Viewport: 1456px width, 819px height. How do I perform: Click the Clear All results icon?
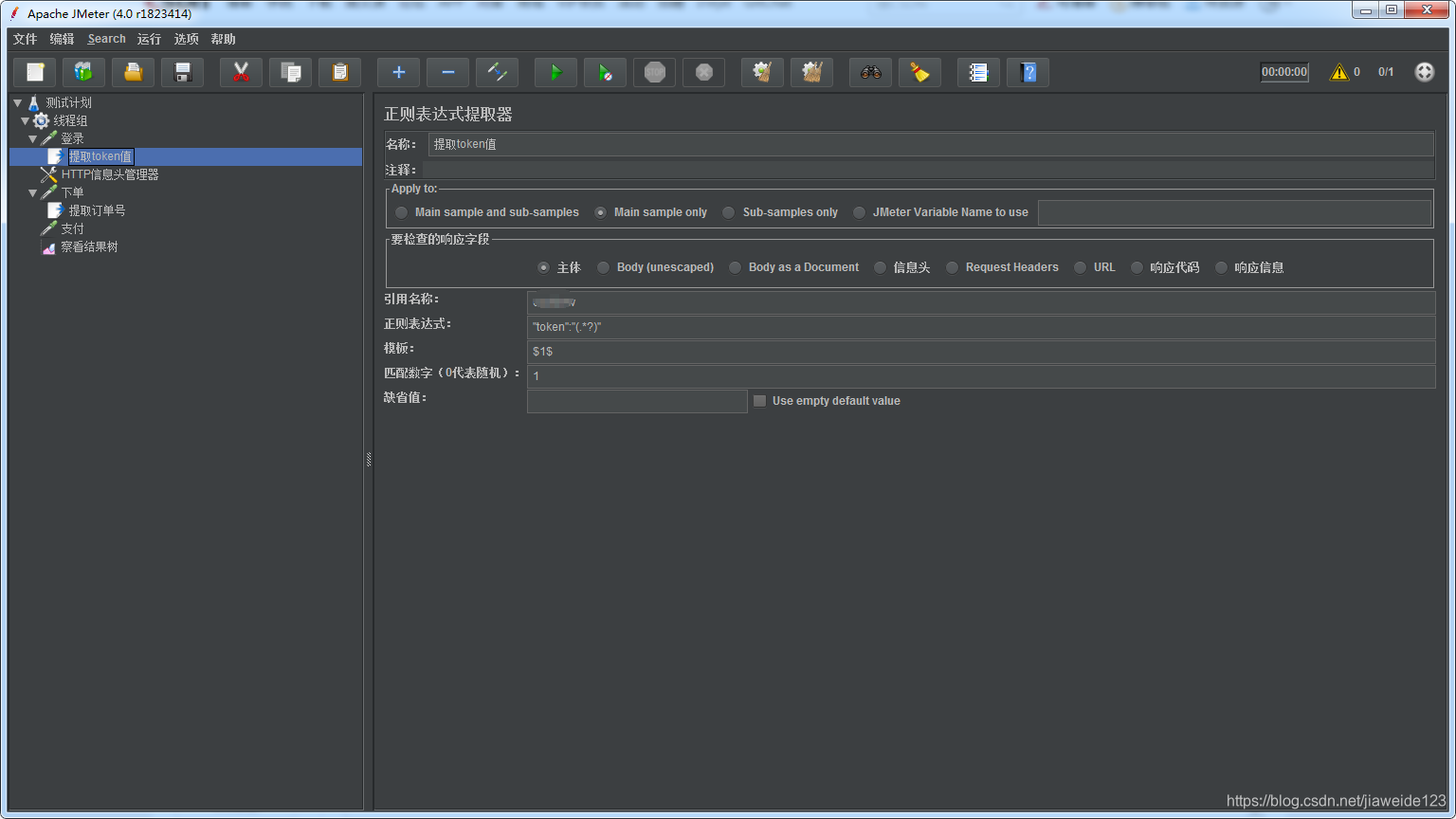click(812, 72)
